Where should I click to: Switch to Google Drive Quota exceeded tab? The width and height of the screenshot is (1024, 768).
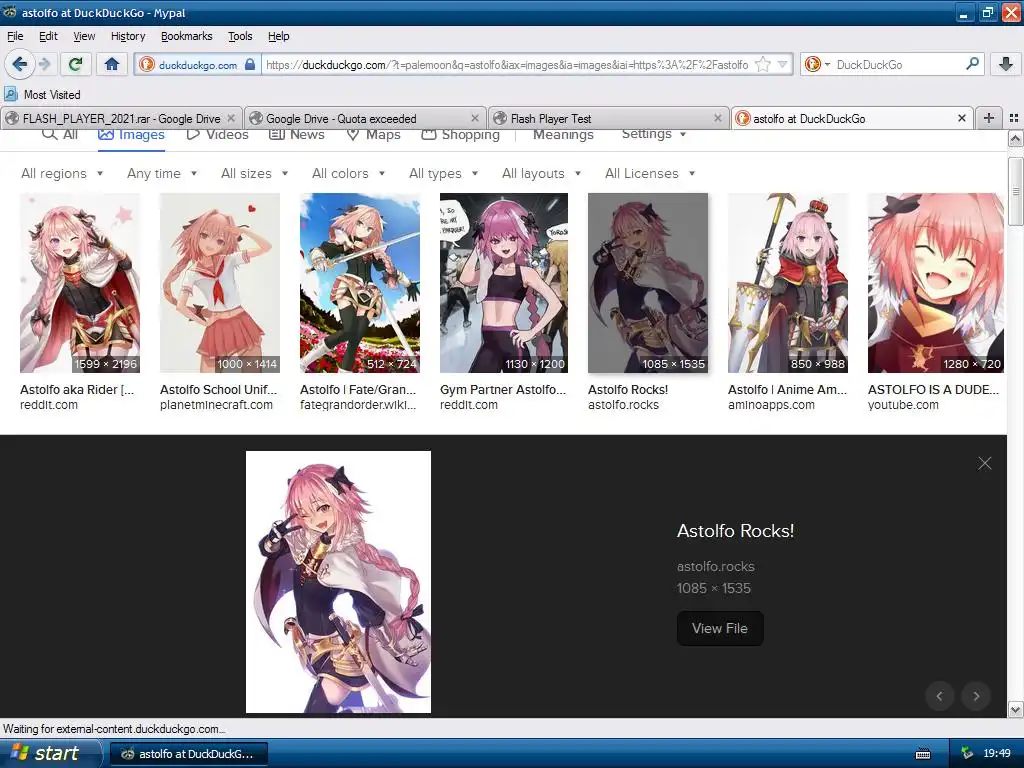[366, 118]
